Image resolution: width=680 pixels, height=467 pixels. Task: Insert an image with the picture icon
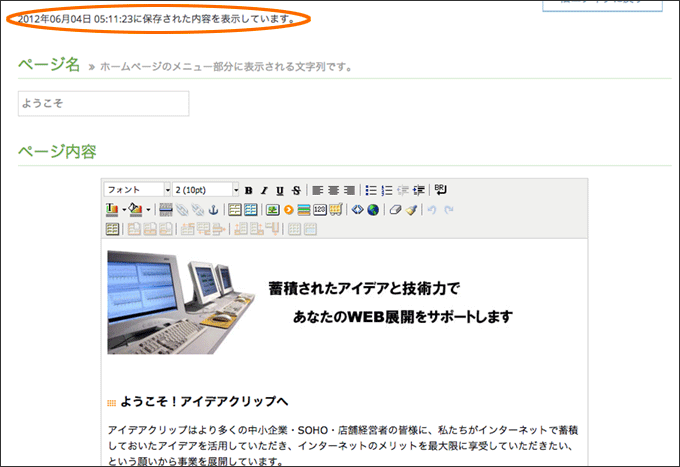click(x=272, y=210)
